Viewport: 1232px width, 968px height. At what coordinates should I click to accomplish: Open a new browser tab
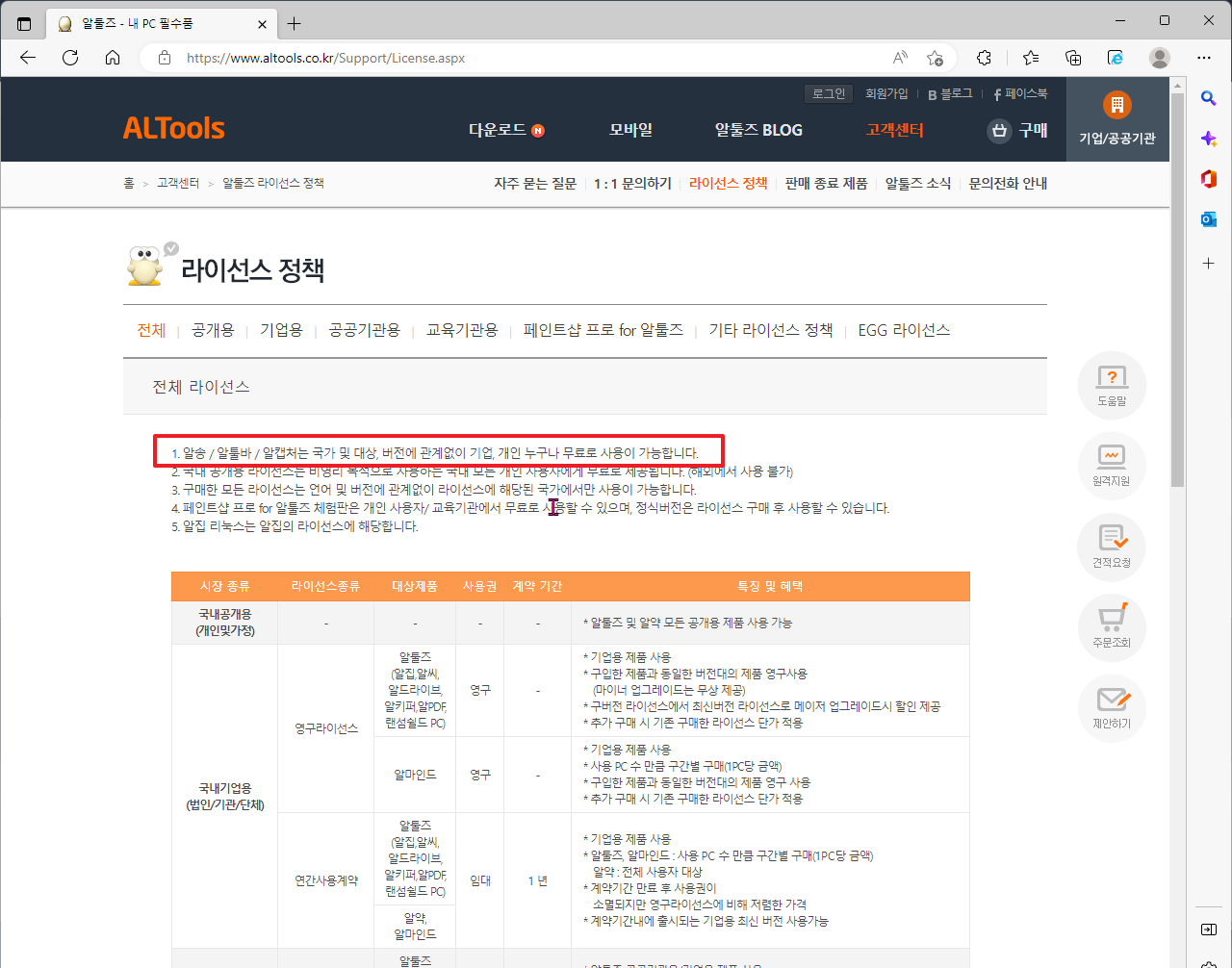(x=295, y=23)
